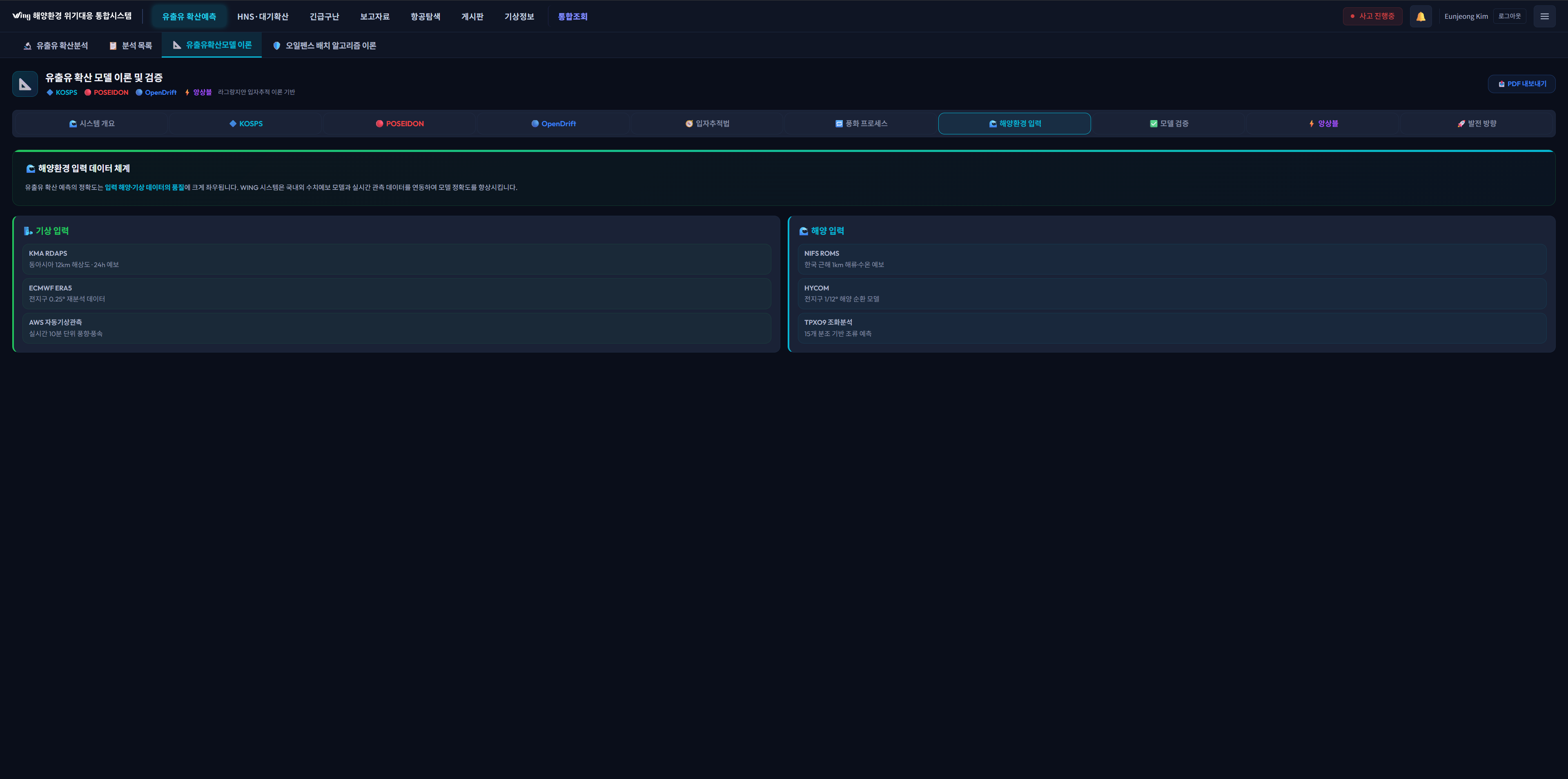
Task: Open 오일펜스 배치 알고리즘 이론 shield tab
Action: (x=324, y=46)
